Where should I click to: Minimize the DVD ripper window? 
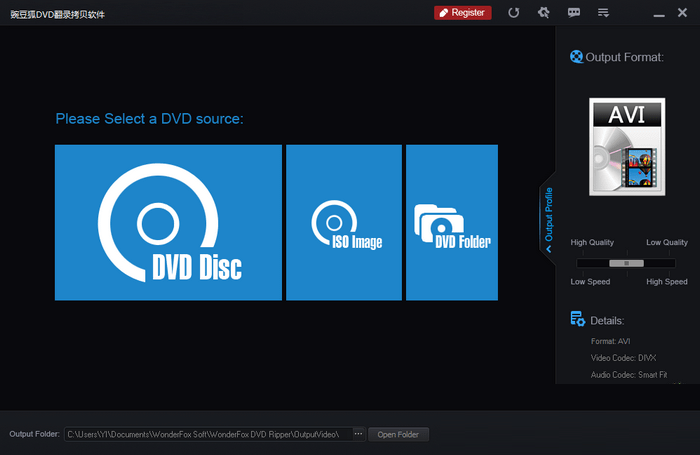point(658,13)
